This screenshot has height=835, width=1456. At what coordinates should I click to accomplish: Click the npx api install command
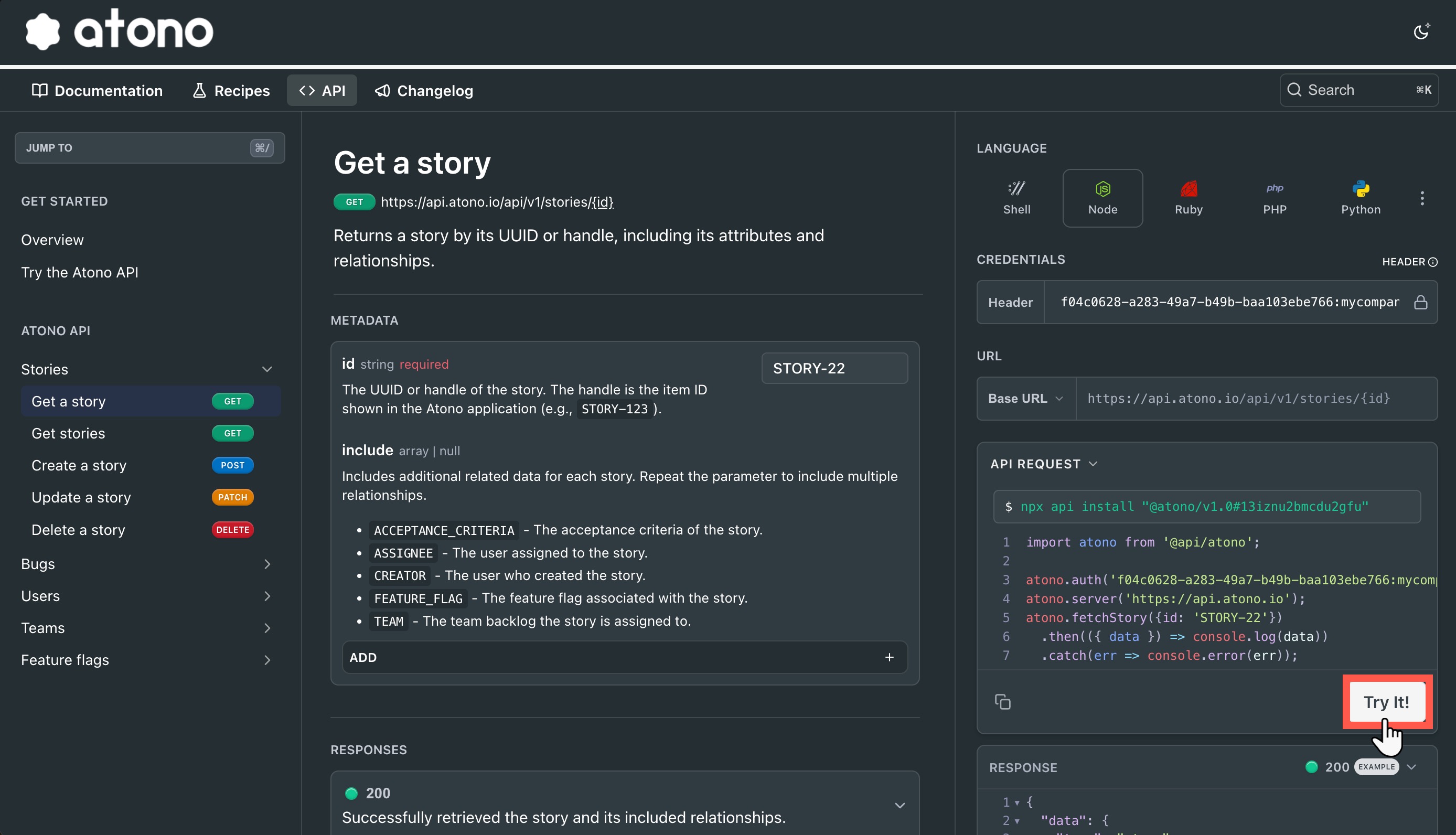point(1207,507)
